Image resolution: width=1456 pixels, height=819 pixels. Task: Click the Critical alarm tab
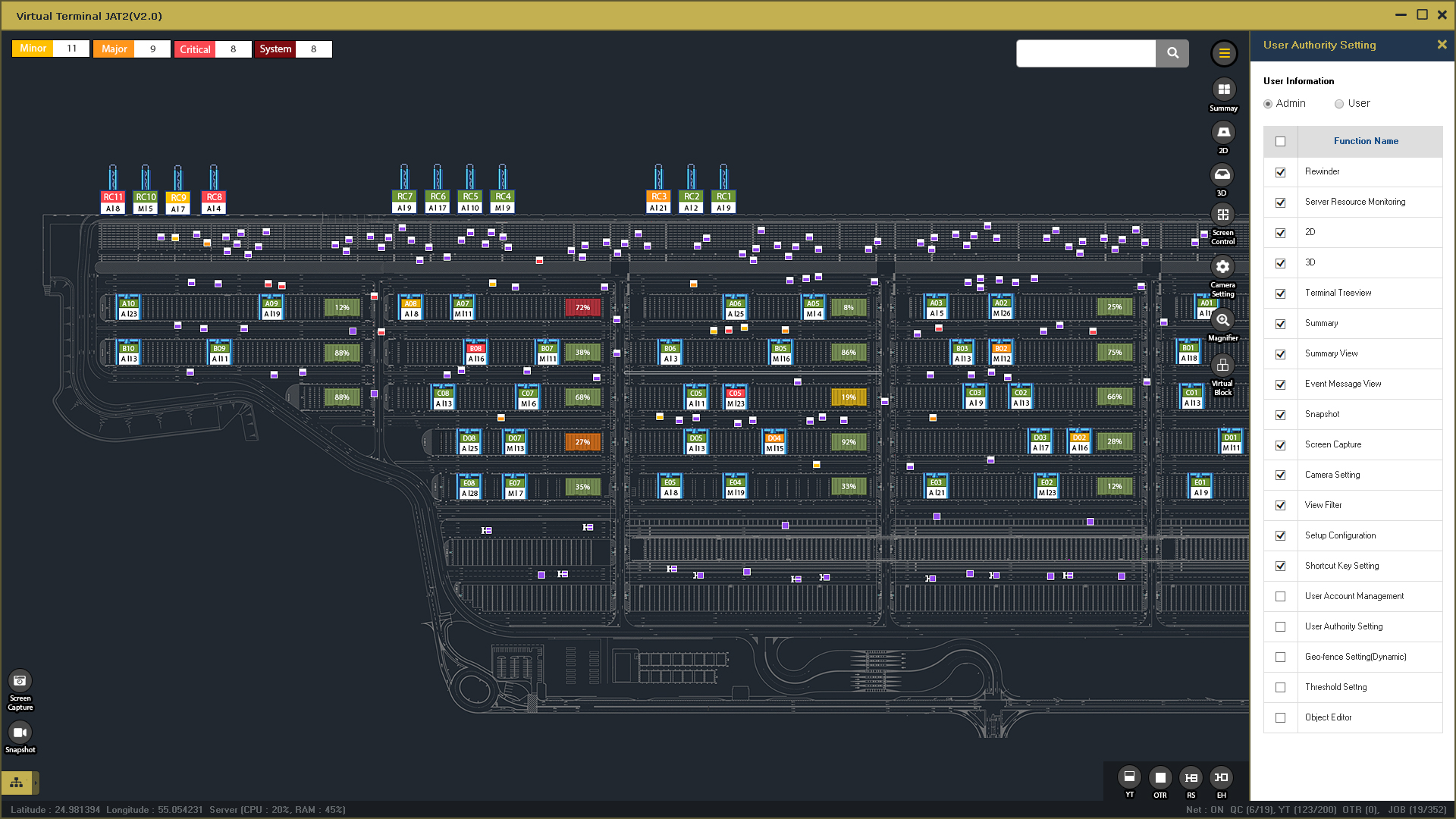tap(195, 49)
